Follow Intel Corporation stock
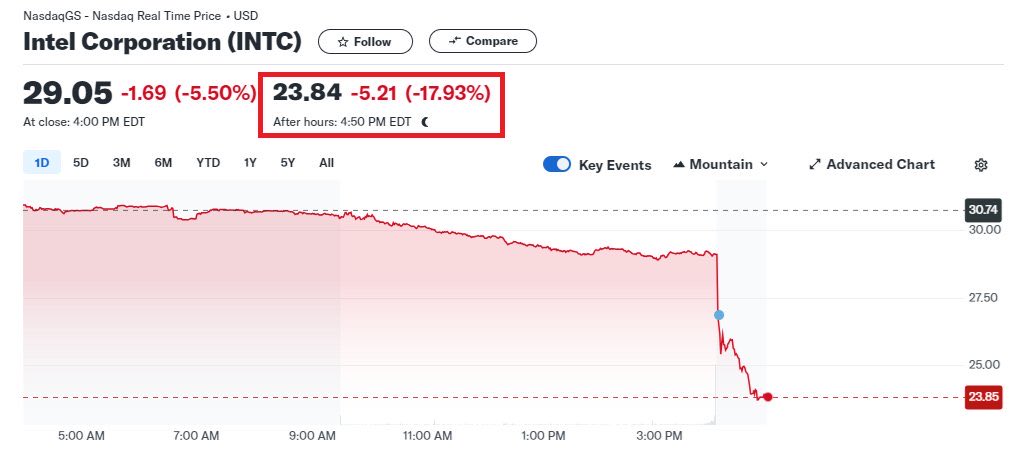This screenshot has height=458, width=1017. click(365, 42)
